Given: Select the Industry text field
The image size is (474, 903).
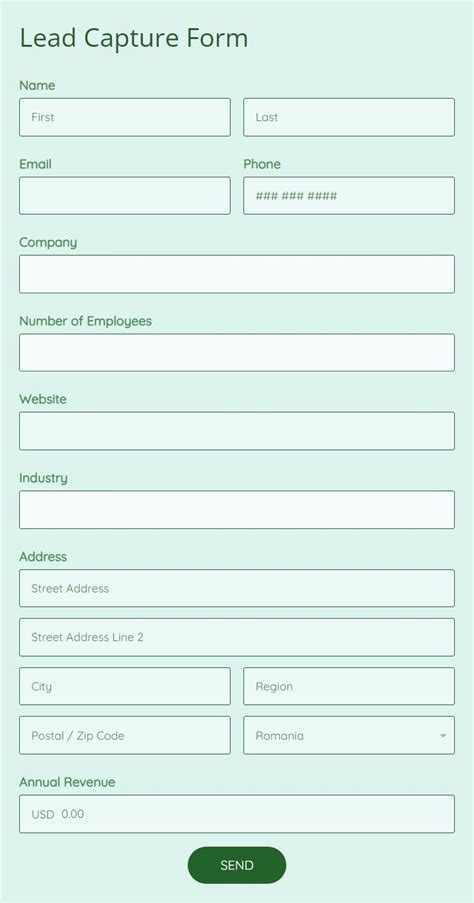Looking at the screenshot, I should [x=237, y=510].
